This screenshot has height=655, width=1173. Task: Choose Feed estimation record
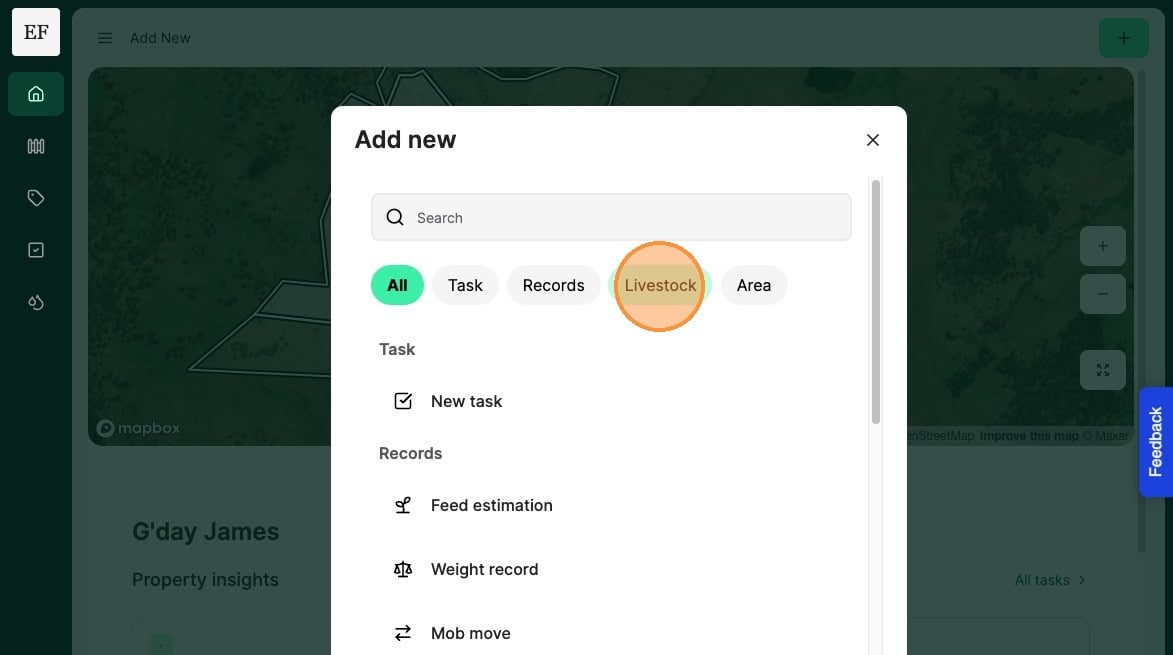611,505
